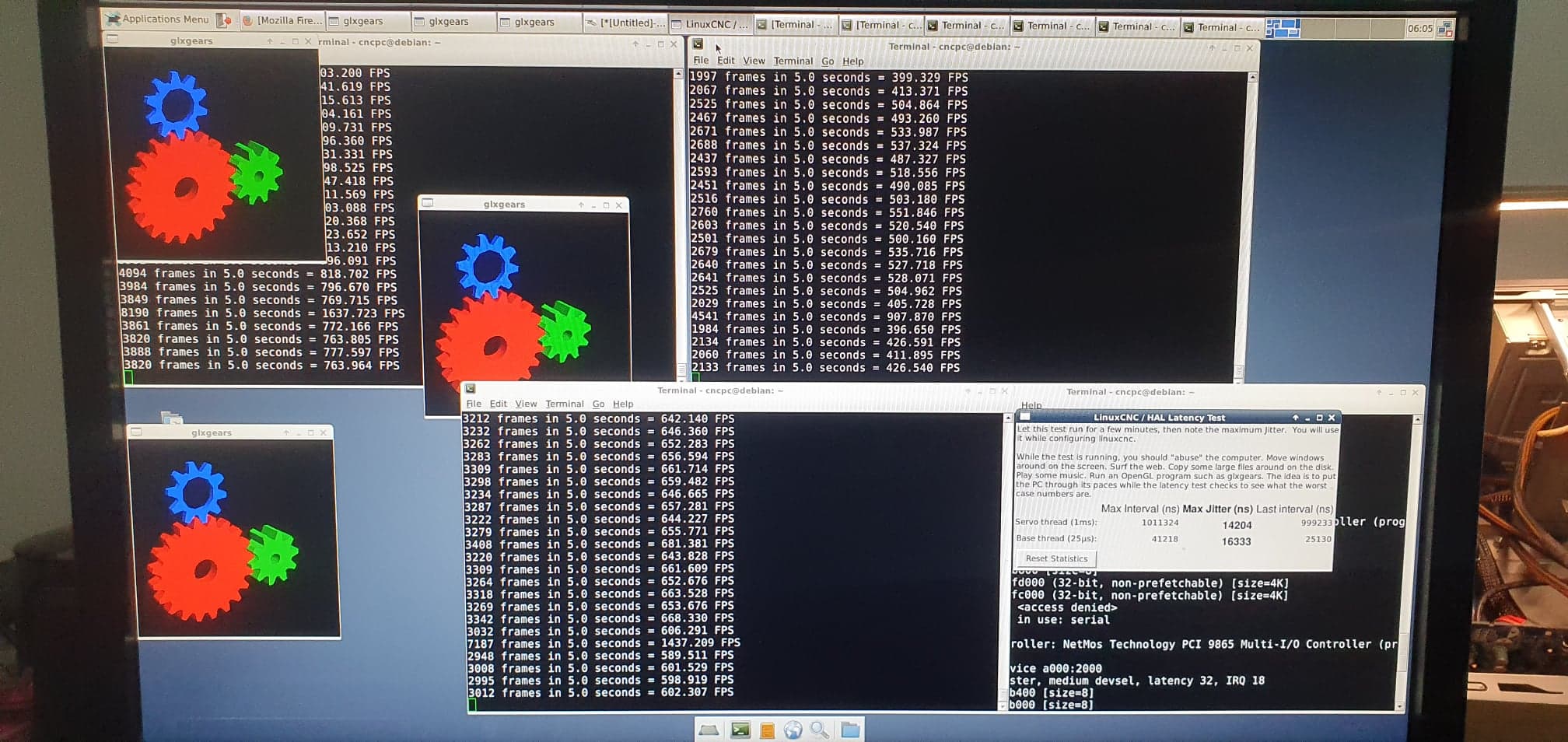The width and height of the screenshot is (1568, 742).
Task: Click the orange file manager dock icon
Action: pos(767,730)
